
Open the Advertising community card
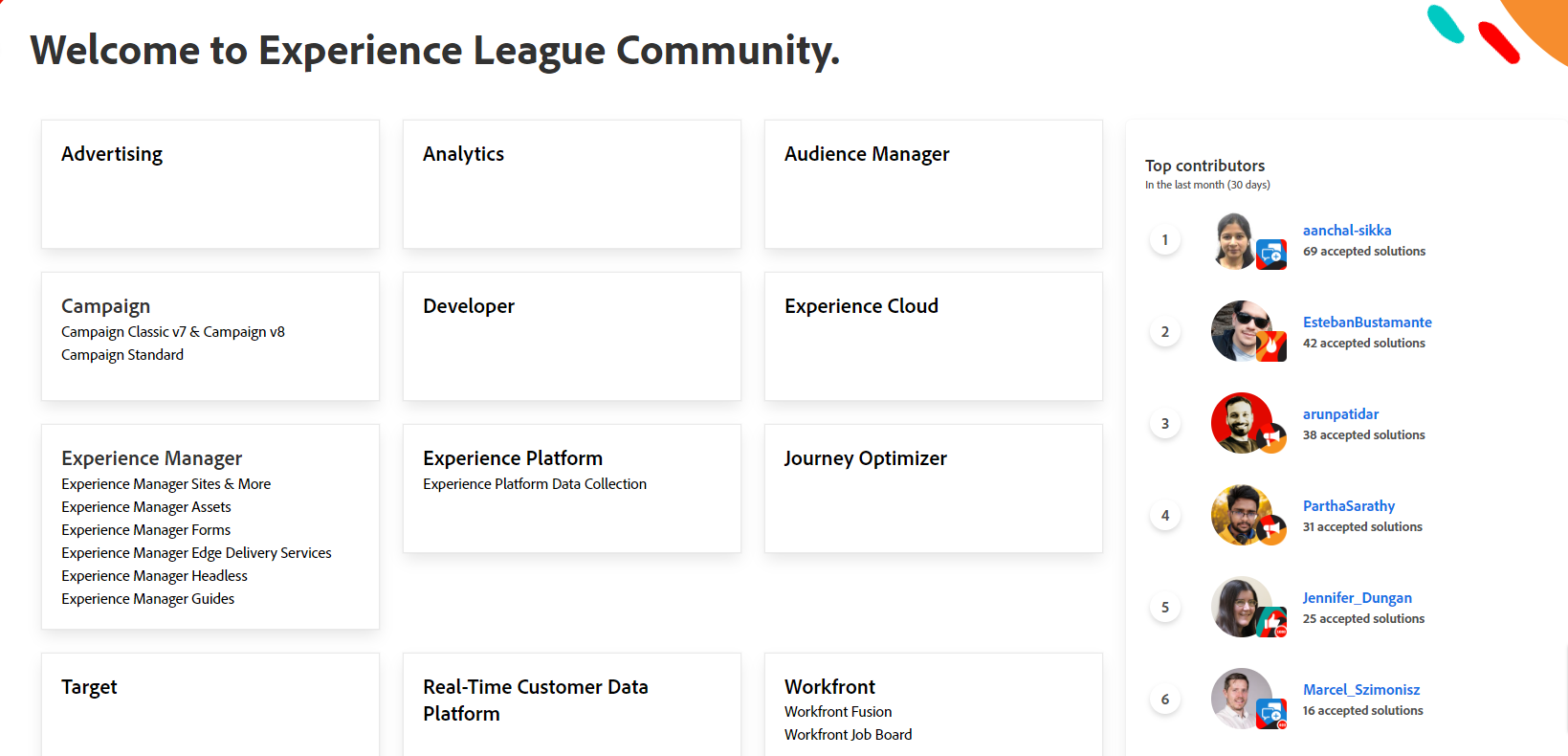210,184
